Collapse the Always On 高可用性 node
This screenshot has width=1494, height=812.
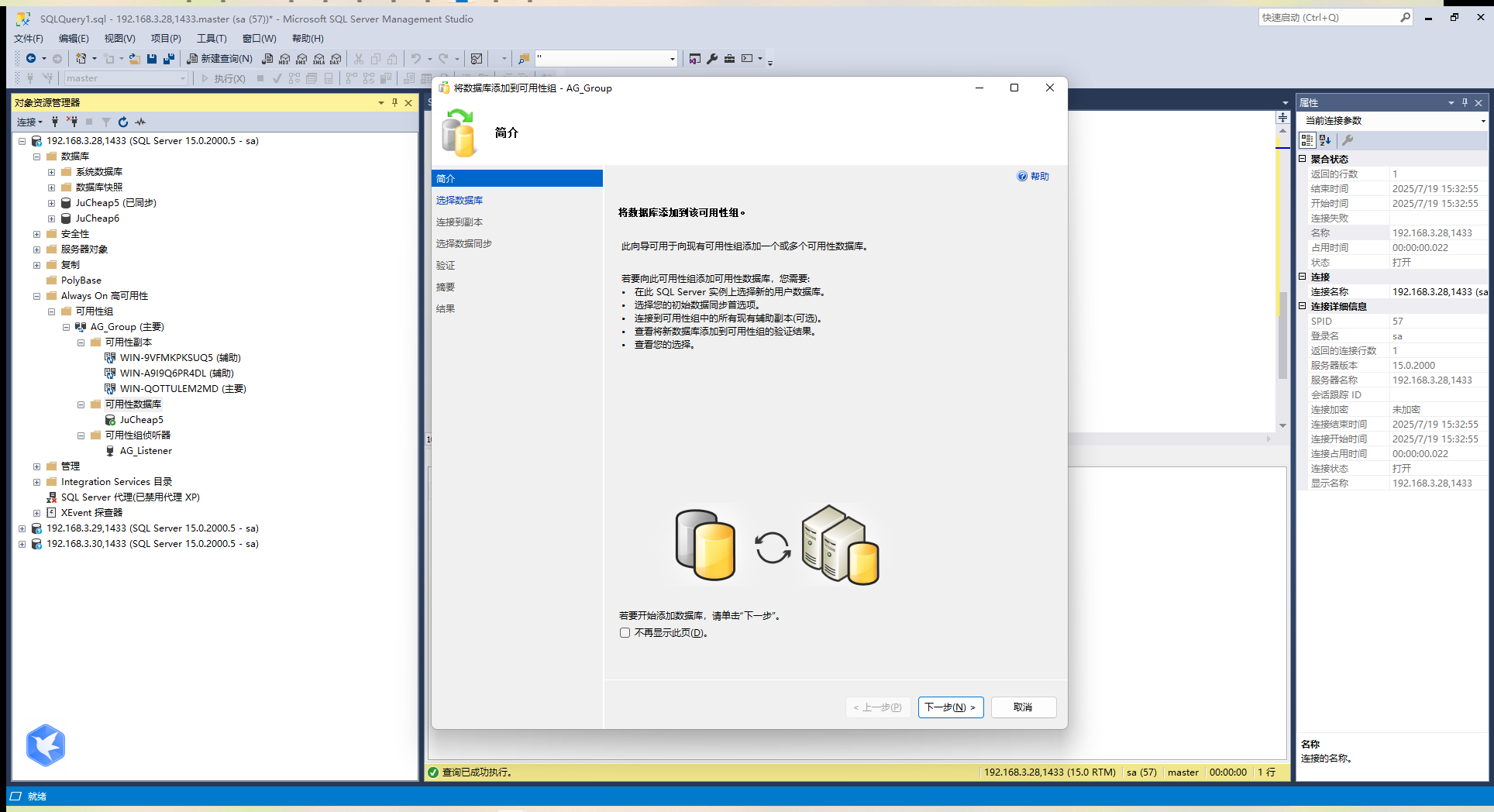(36, 296)
